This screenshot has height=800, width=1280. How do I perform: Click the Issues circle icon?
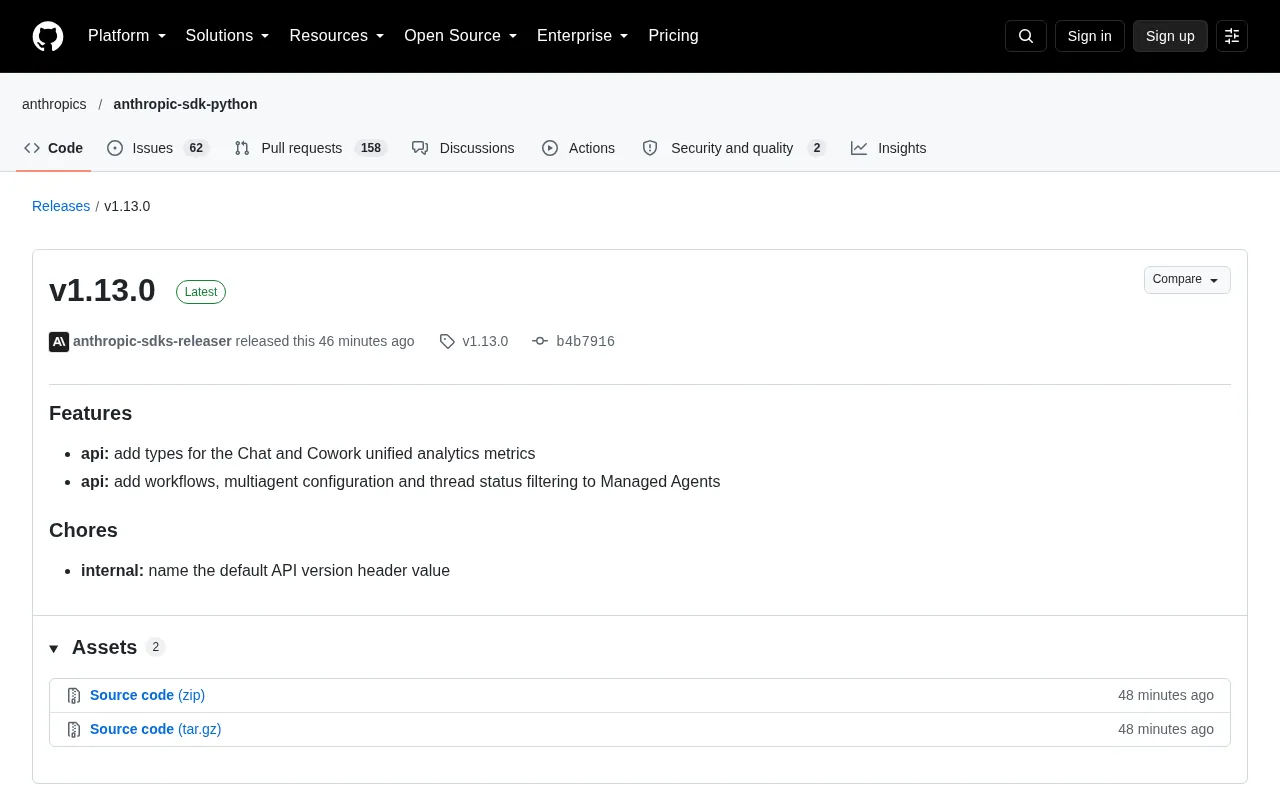click(x=115, y=148)
